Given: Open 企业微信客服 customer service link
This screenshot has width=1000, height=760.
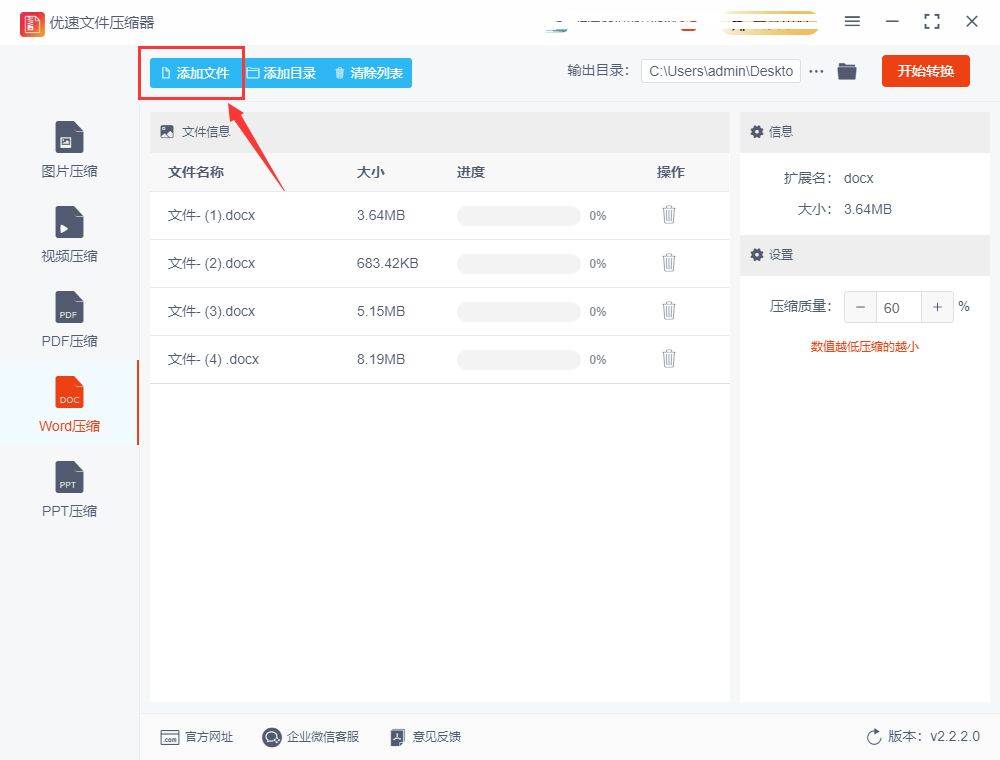Looking at the screenshot, I should 311,737.
